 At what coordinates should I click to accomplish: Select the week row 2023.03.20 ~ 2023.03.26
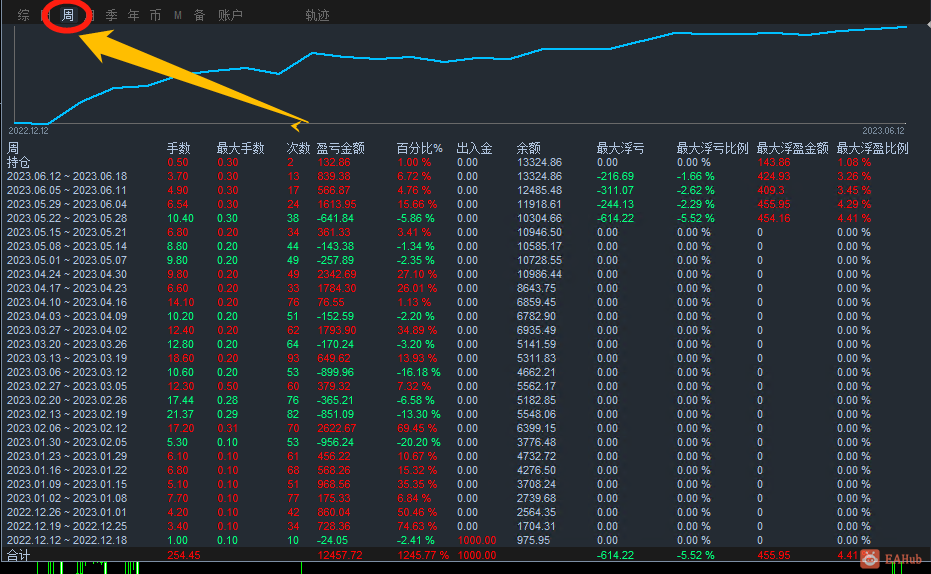[67, 344]
